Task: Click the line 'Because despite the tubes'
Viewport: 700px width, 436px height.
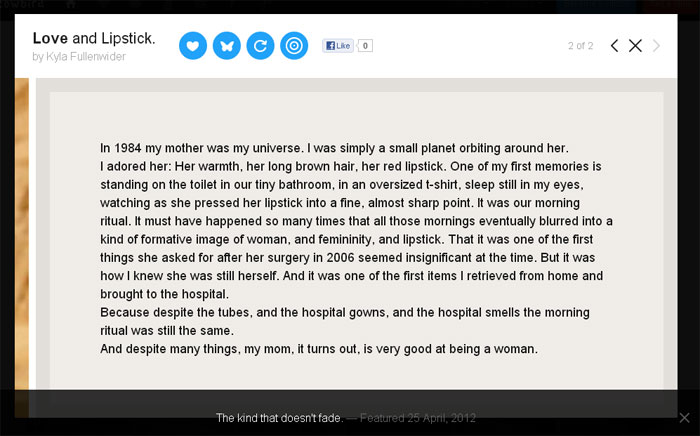Action: click(x=345, y=312)
